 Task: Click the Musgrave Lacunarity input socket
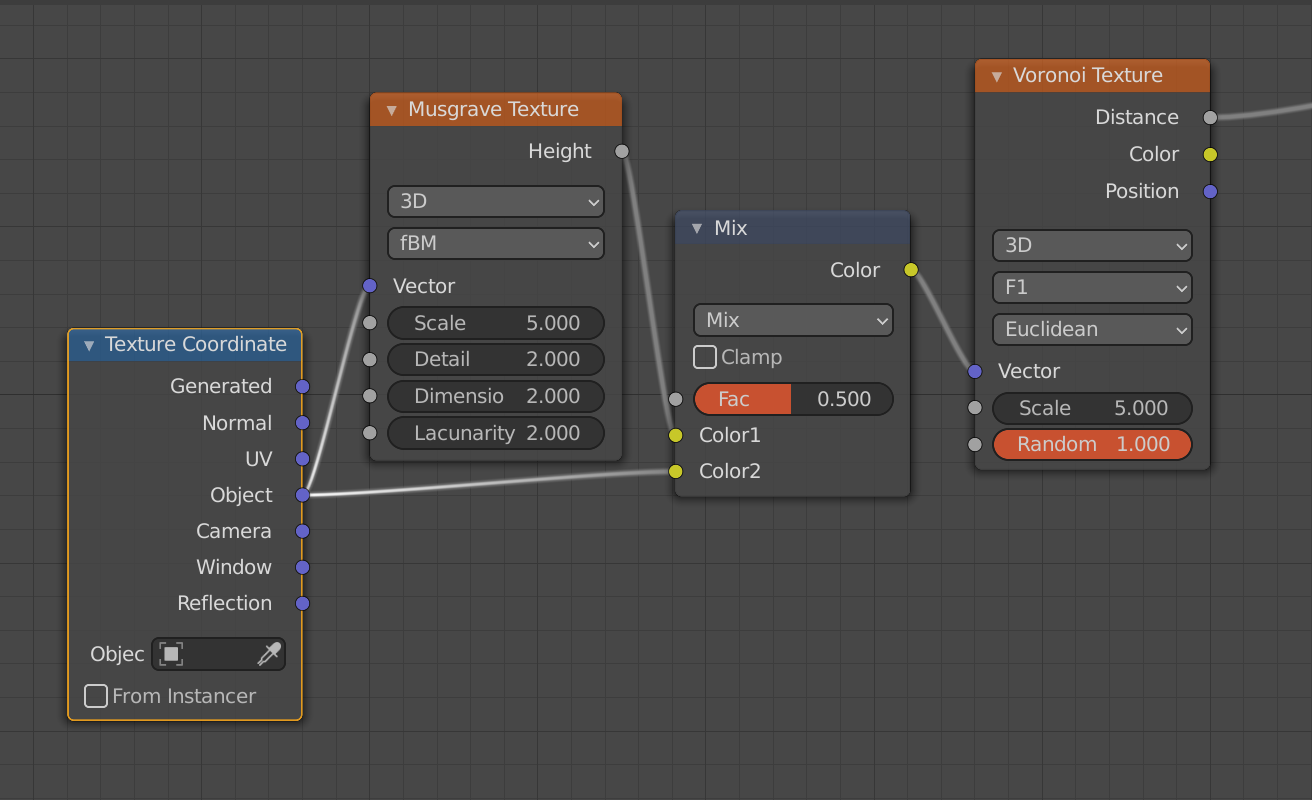(370, 433)
